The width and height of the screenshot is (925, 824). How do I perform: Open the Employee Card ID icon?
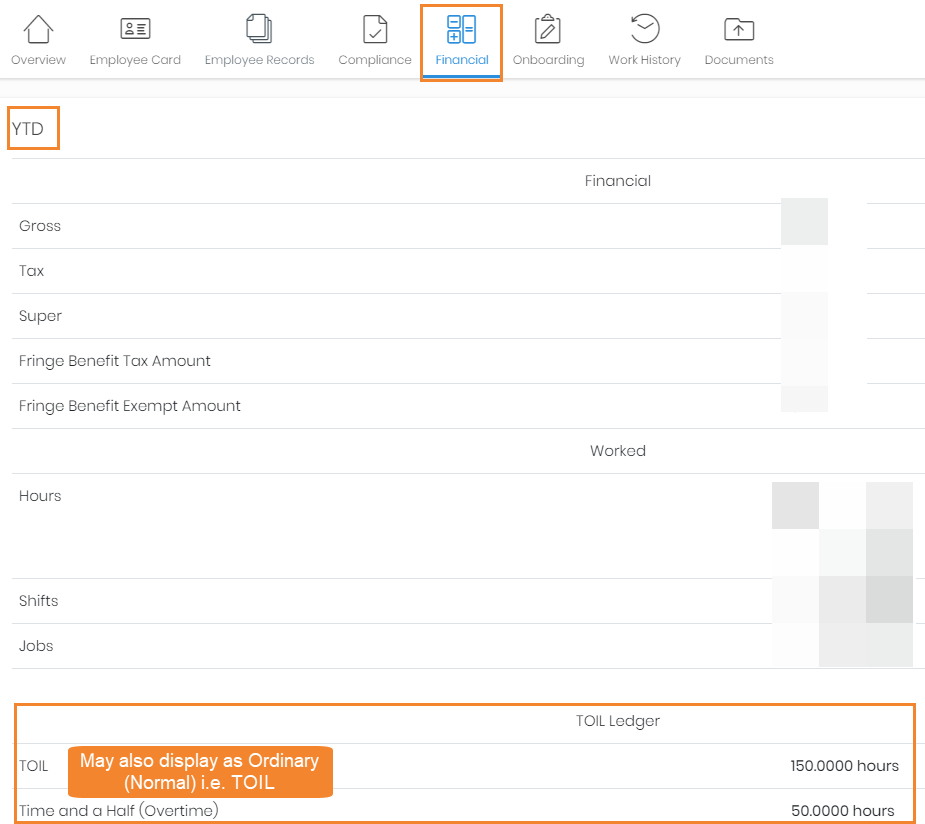pos(135,29)
